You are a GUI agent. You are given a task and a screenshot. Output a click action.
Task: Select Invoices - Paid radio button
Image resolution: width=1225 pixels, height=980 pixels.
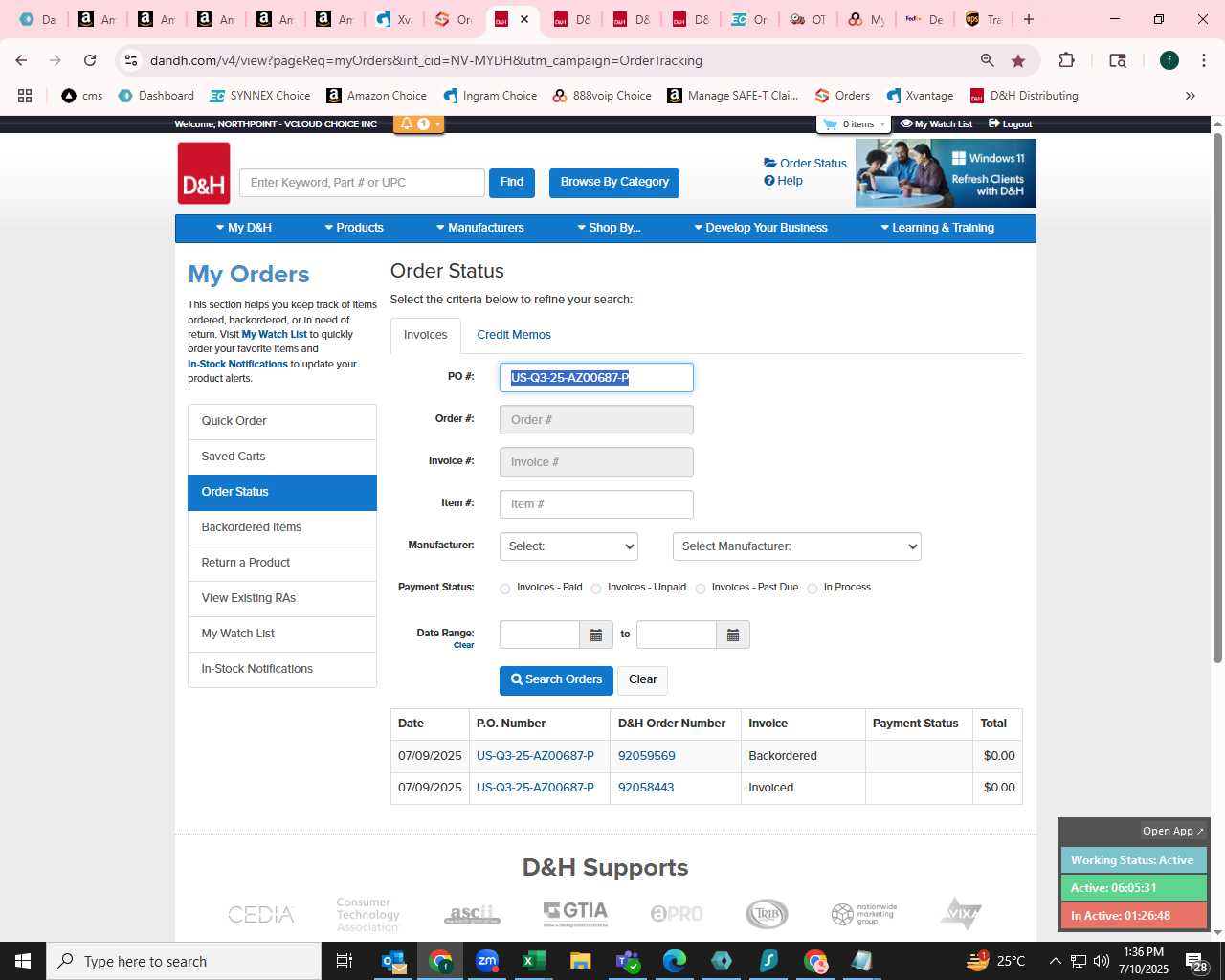505,589
